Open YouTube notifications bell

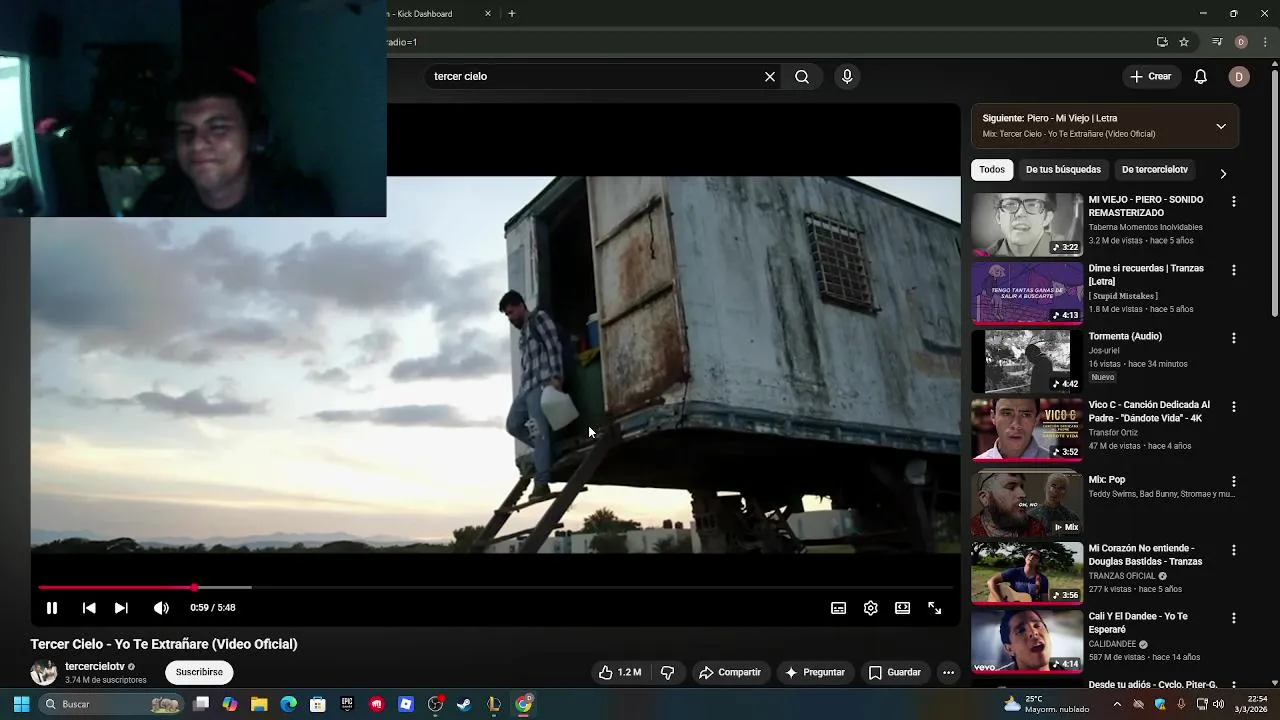[1201, 76]
